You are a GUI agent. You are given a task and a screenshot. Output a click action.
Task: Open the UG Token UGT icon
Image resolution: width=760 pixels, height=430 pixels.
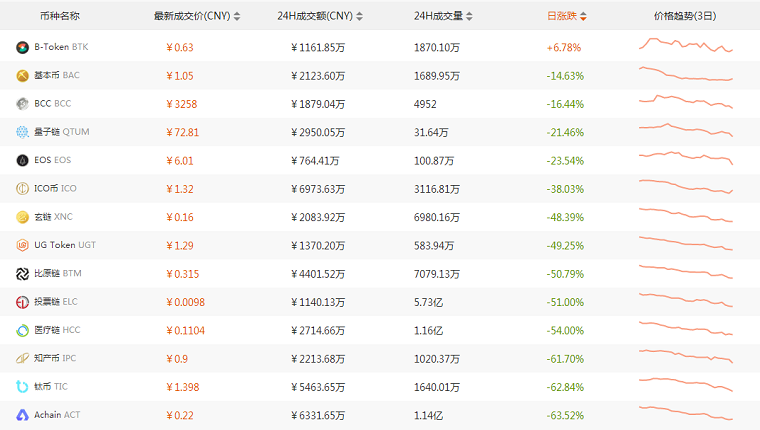point(22,245)
